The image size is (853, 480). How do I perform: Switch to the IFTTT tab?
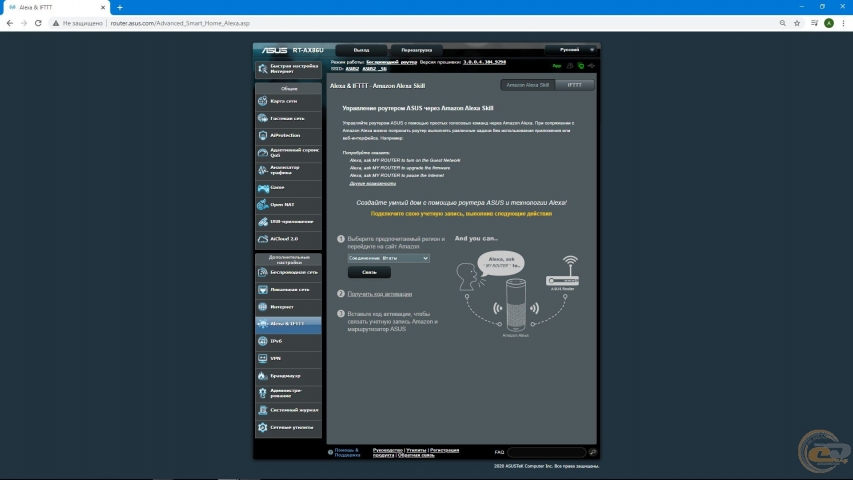pos(574,85)
